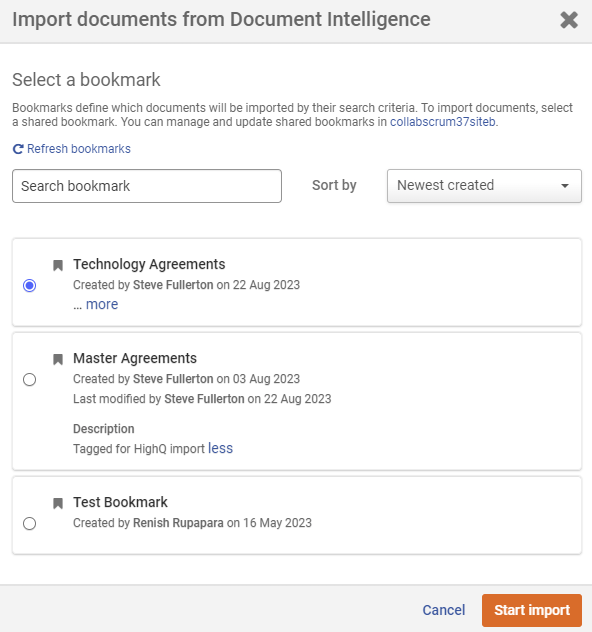This screenshot has height=632, width=592.
Task: Select the Master Agreements radio button
Action: click(29, 379)
